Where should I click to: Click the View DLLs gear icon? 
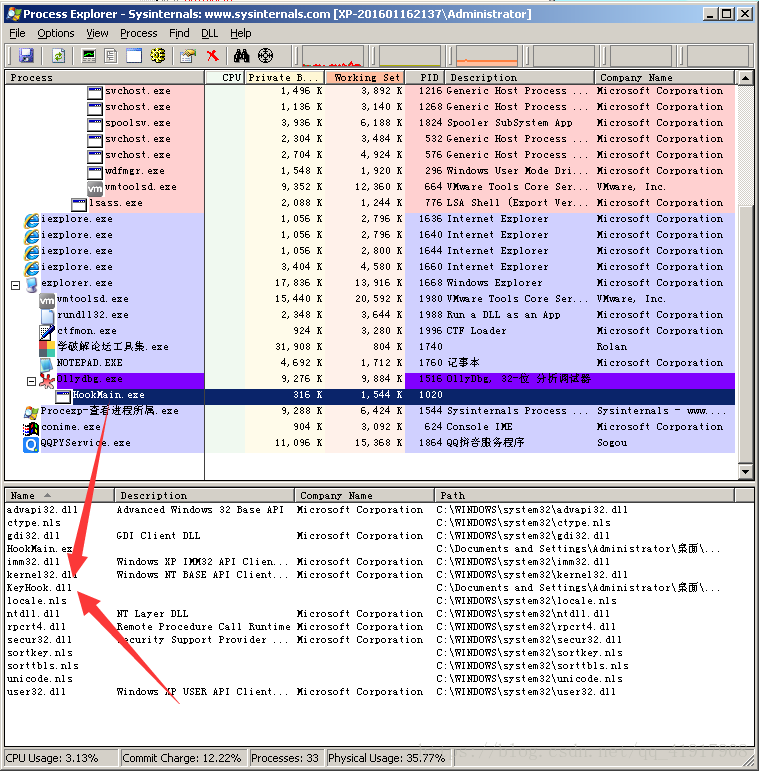click(x=157, y=56)
